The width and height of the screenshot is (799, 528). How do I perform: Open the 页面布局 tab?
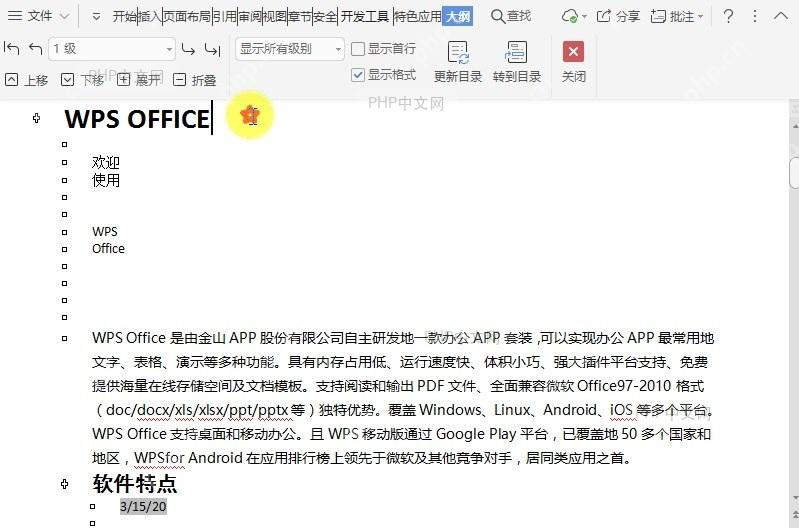(187, 16)
